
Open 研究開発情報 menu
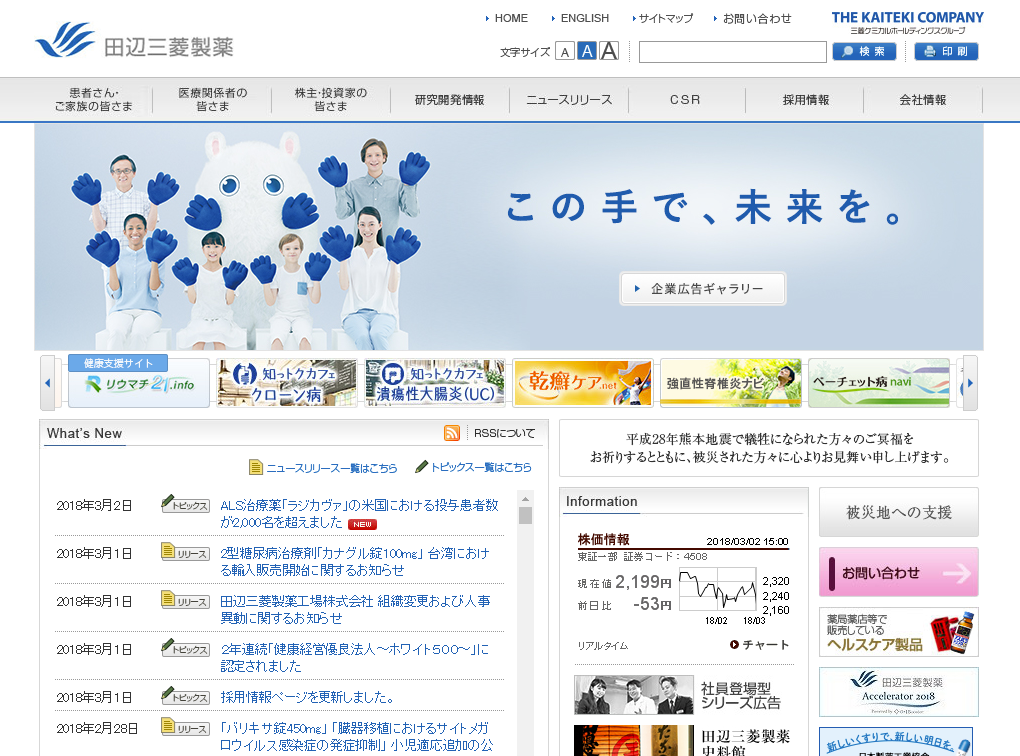[x=450, y=100]
